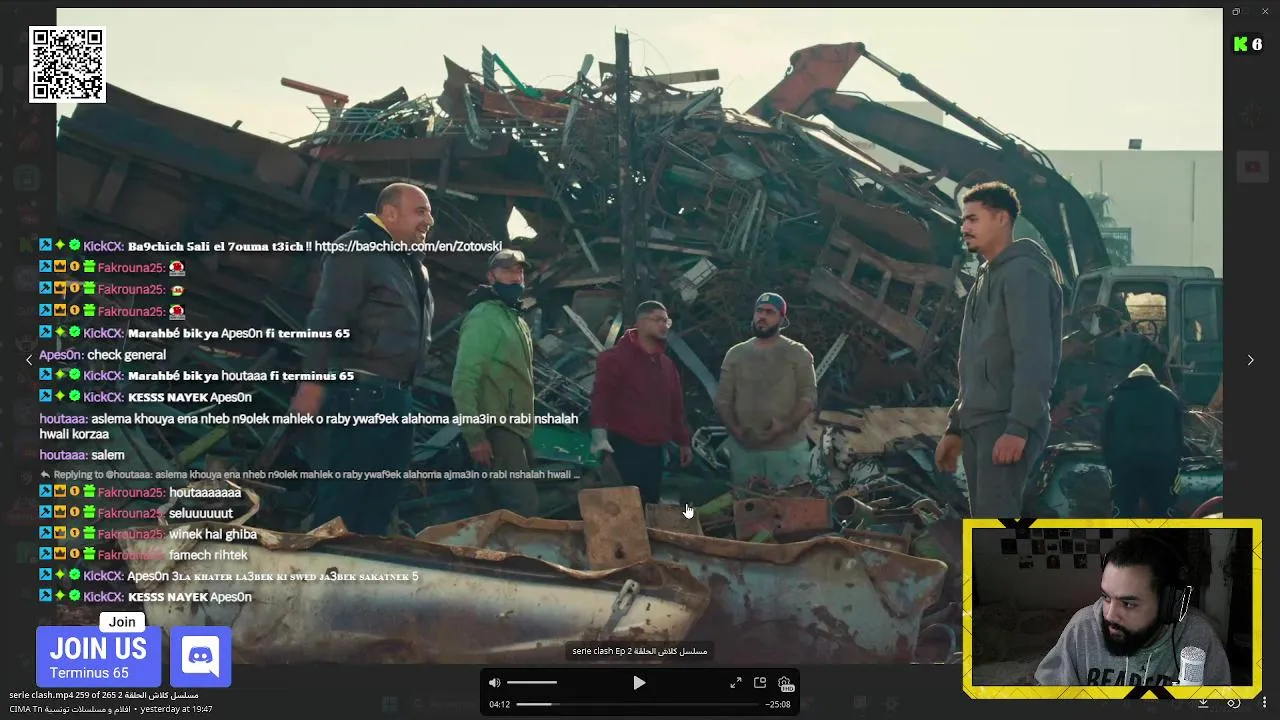Click chat message 'houtaaa: salem'

pyautogui.click(x=82, y=455)
